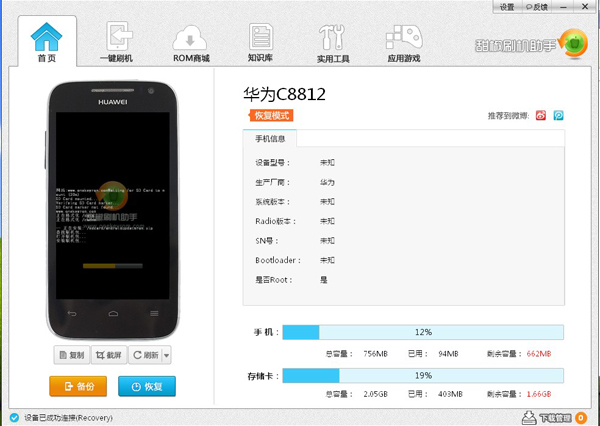Select the 手机信息 phone info tab
This screenshot has width=600, height=426.
click(x=270, y=139)
